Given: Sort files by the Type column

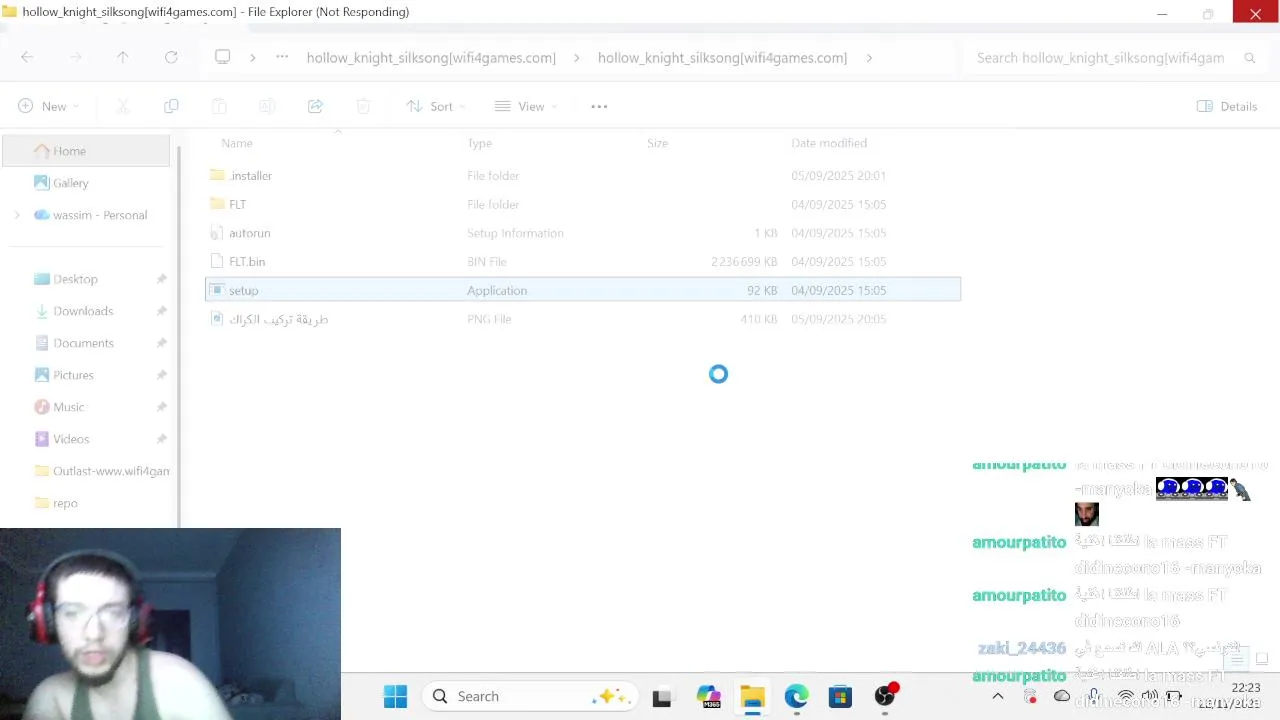Looking at the screenshot, I should (x=480, y=143).
